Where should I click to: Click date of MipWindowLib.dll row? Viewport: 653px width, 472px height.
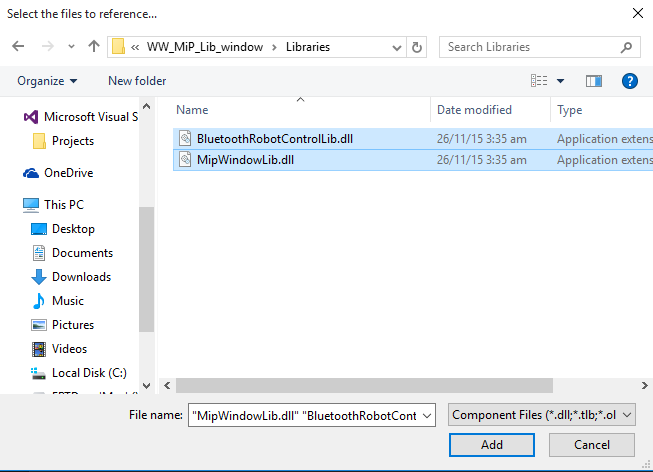pos(481,160)
